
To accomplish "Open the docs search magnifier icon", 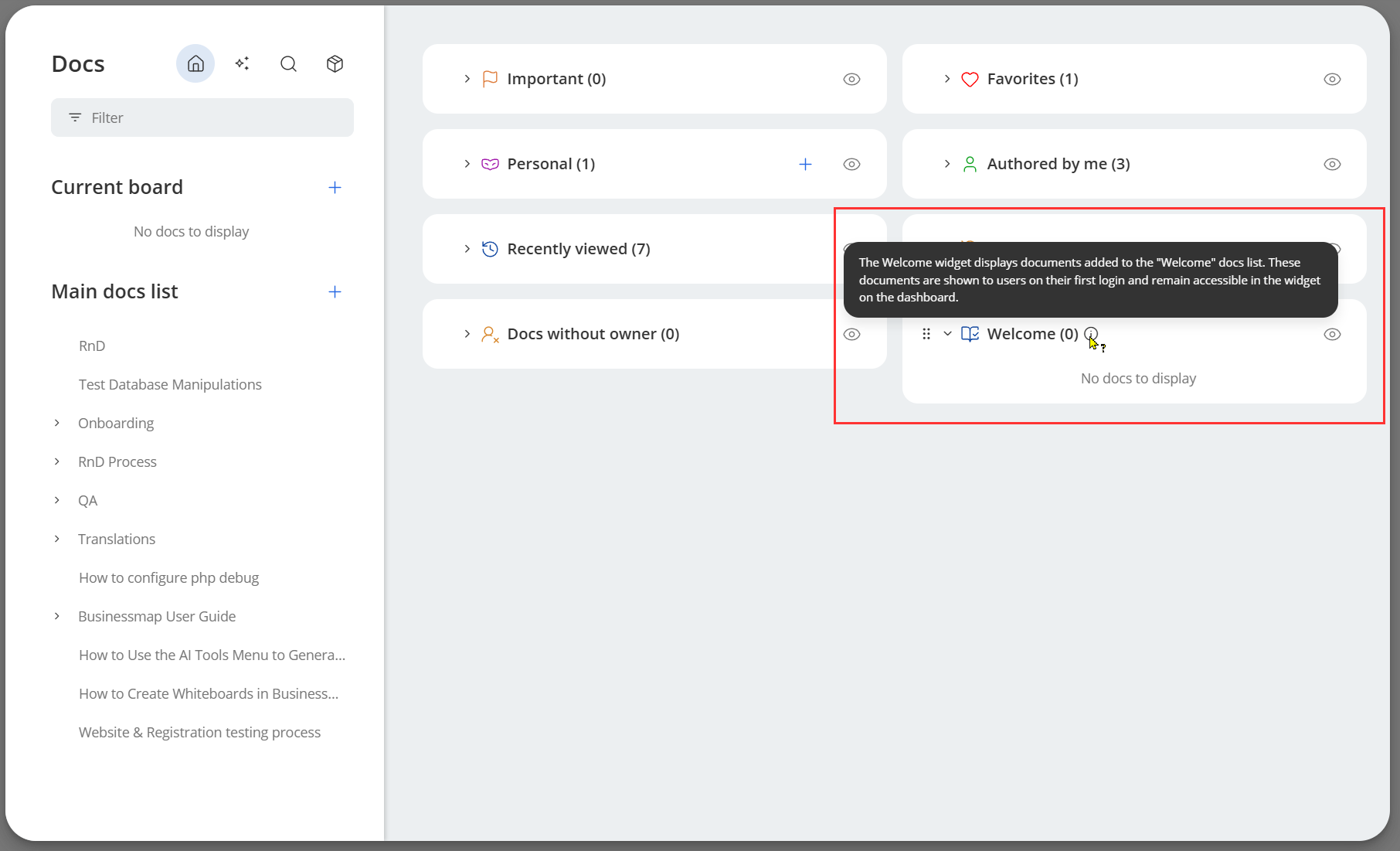I will pyautogui.click(x=288, y=63).
